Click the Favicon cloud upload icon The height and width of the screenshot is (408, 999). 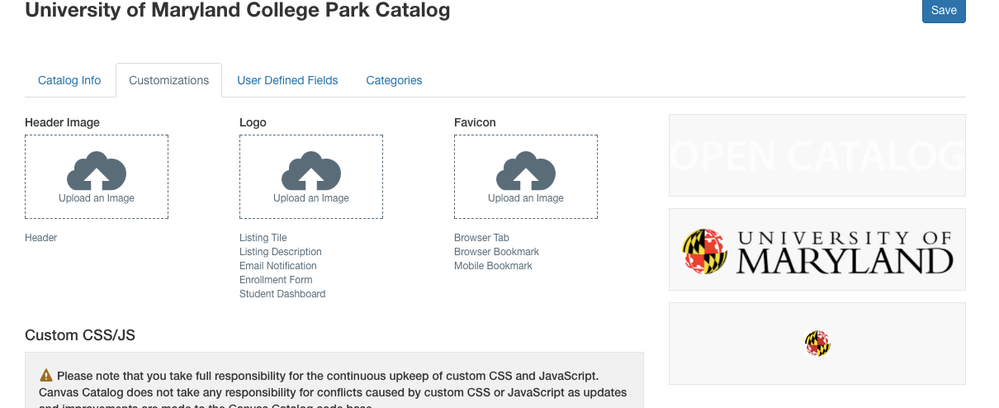[526, 170]
